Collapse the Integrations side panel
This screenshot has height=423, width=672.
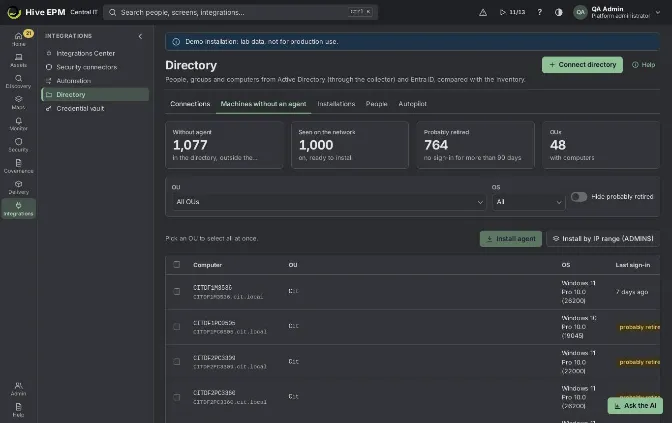point(140,36)
